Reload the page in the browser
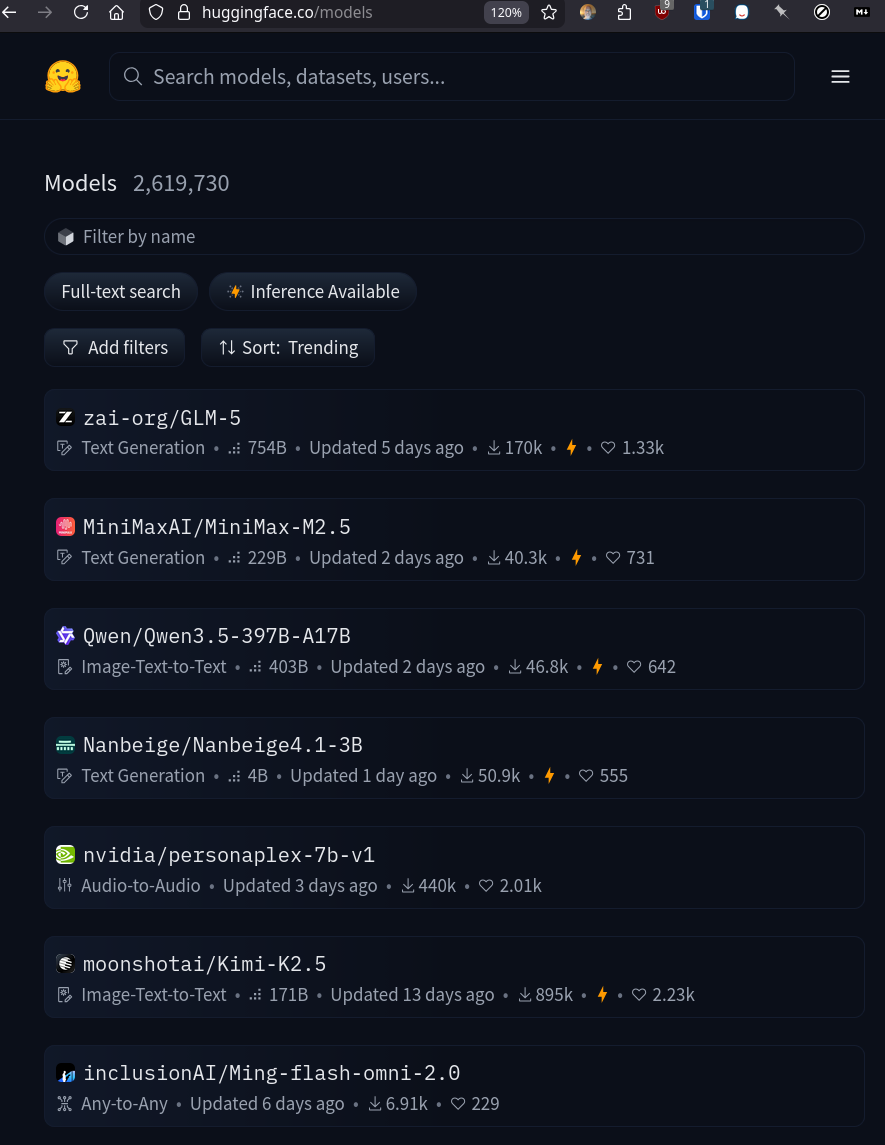 81,13
